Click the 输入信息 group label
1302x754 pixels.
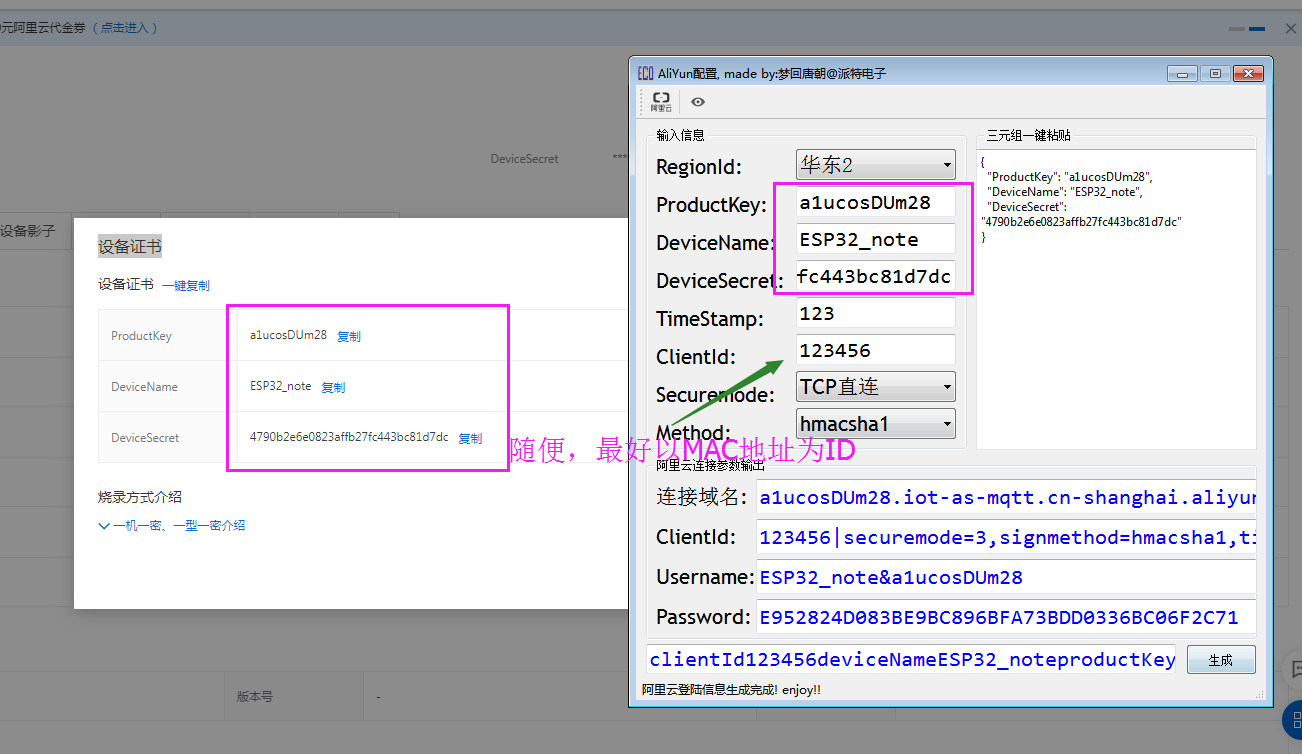tap(681, 136)
